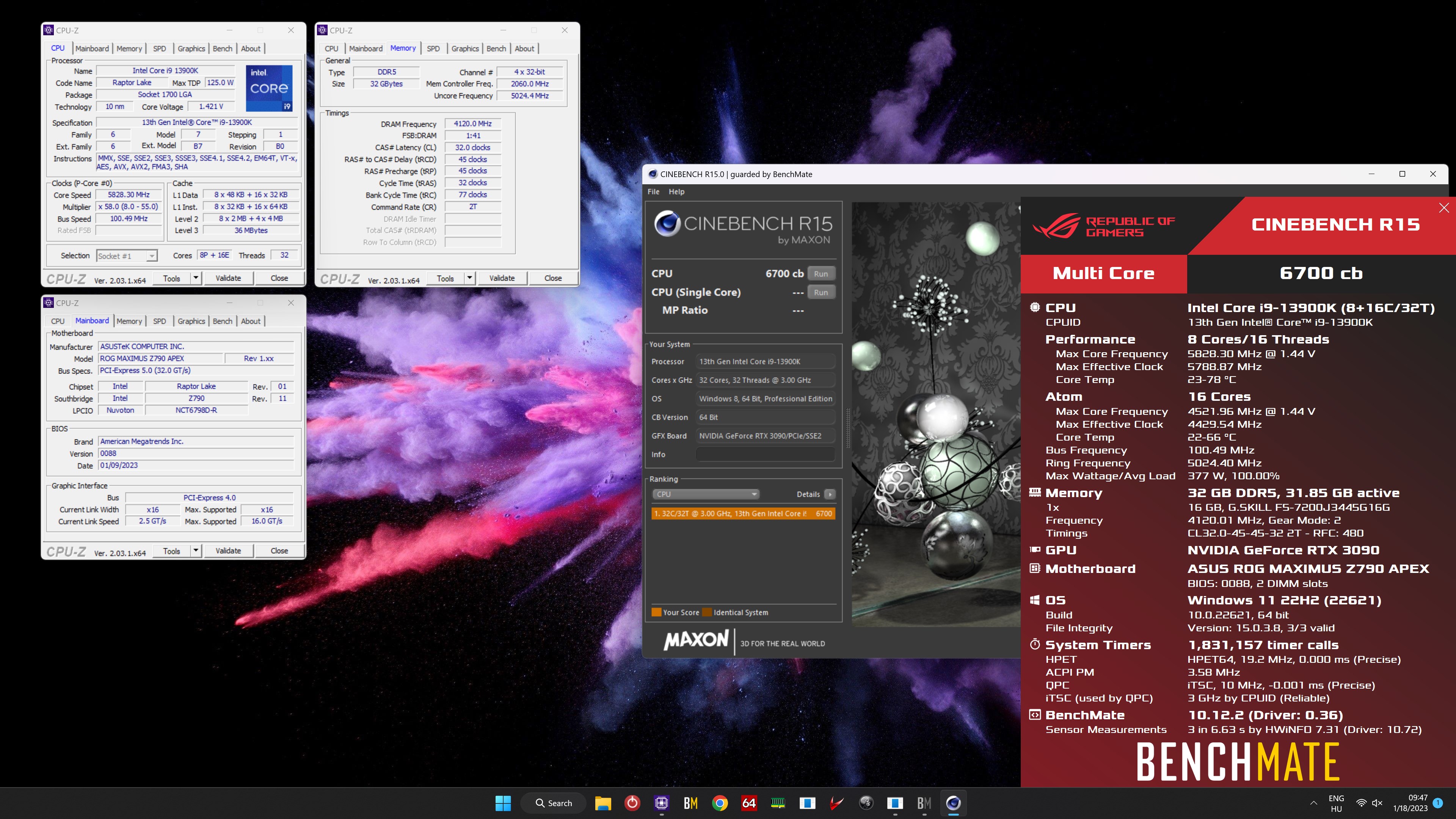Launch Google Chrome from the taskbar
The image size is (1456, 819).
tap(720, 803)
